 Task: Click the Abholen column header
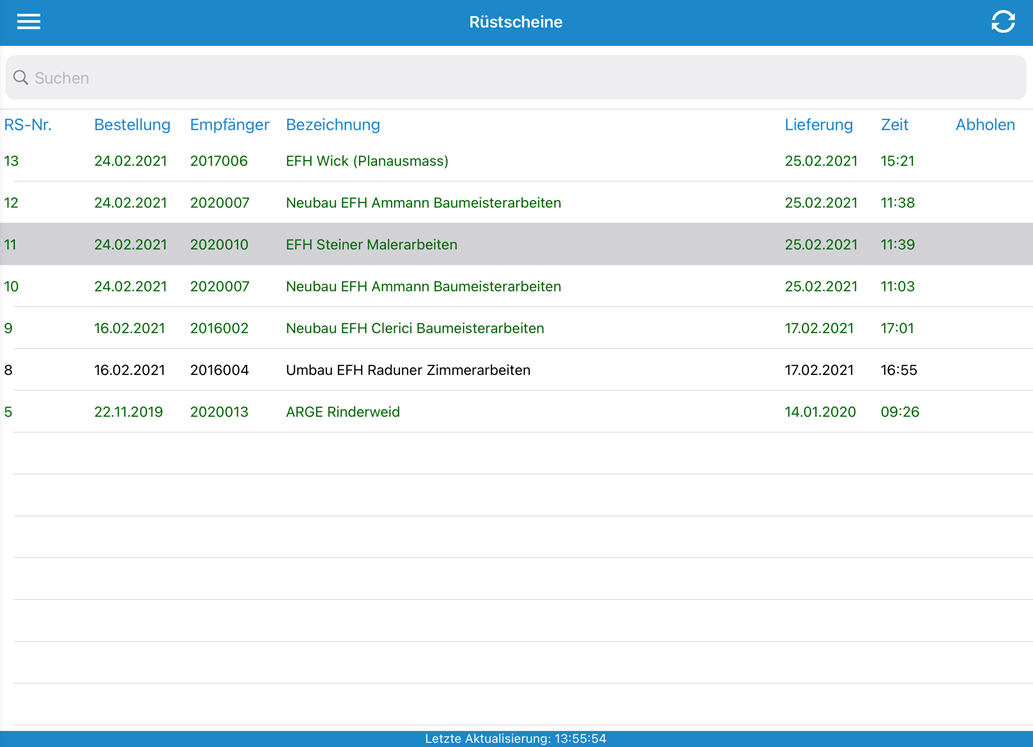(x=985, y=124)
